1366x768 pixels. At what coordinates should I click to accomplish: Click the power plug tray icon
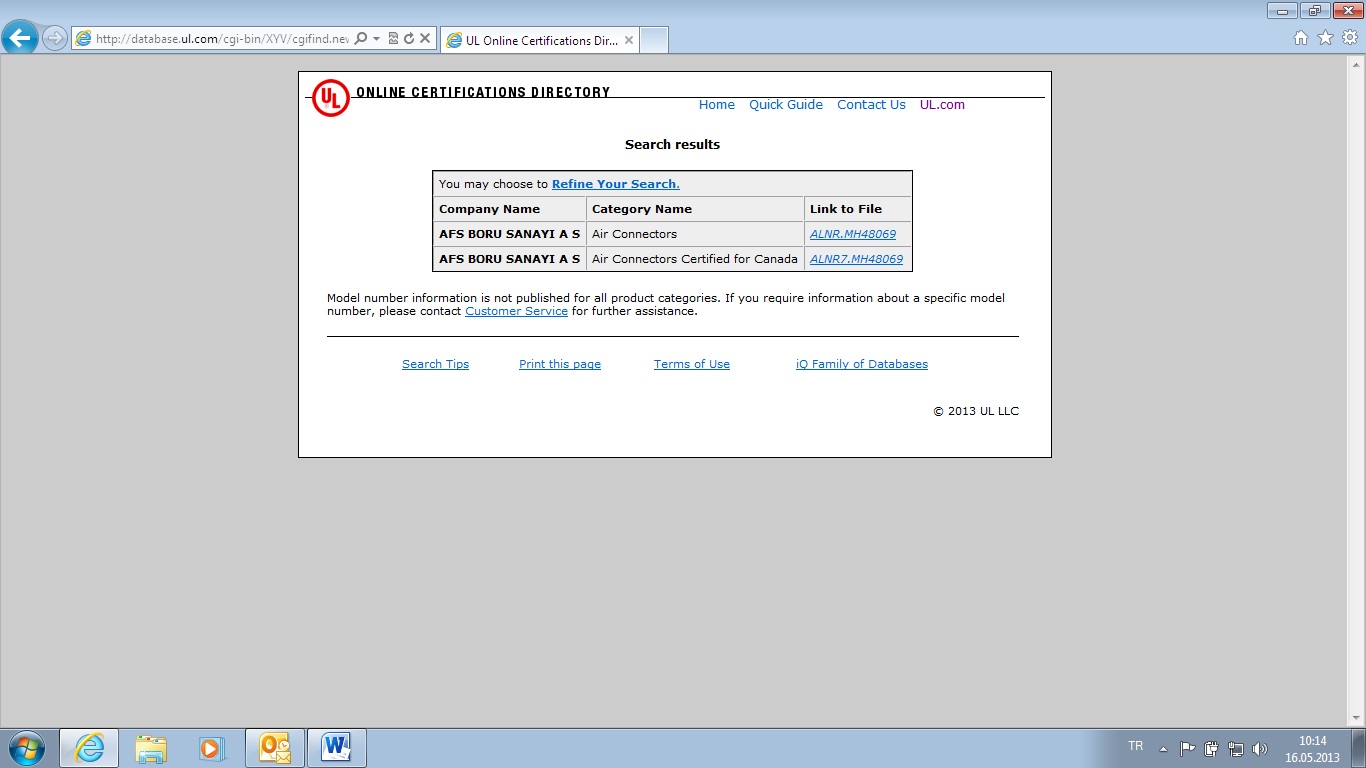(x=1212, y=748)
